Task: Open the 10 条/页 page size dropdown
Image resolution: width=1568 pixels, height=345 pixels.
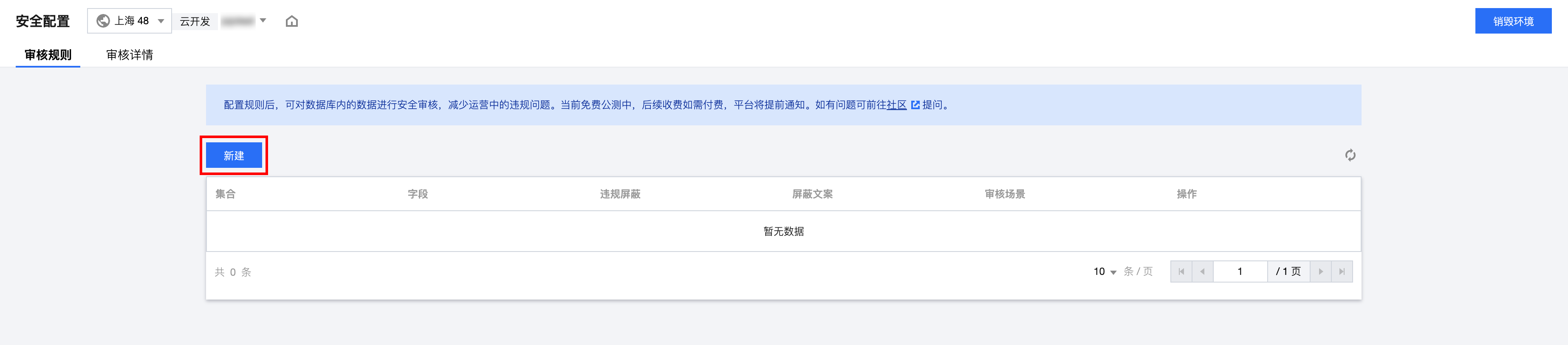Action: tap(1104, 272)
